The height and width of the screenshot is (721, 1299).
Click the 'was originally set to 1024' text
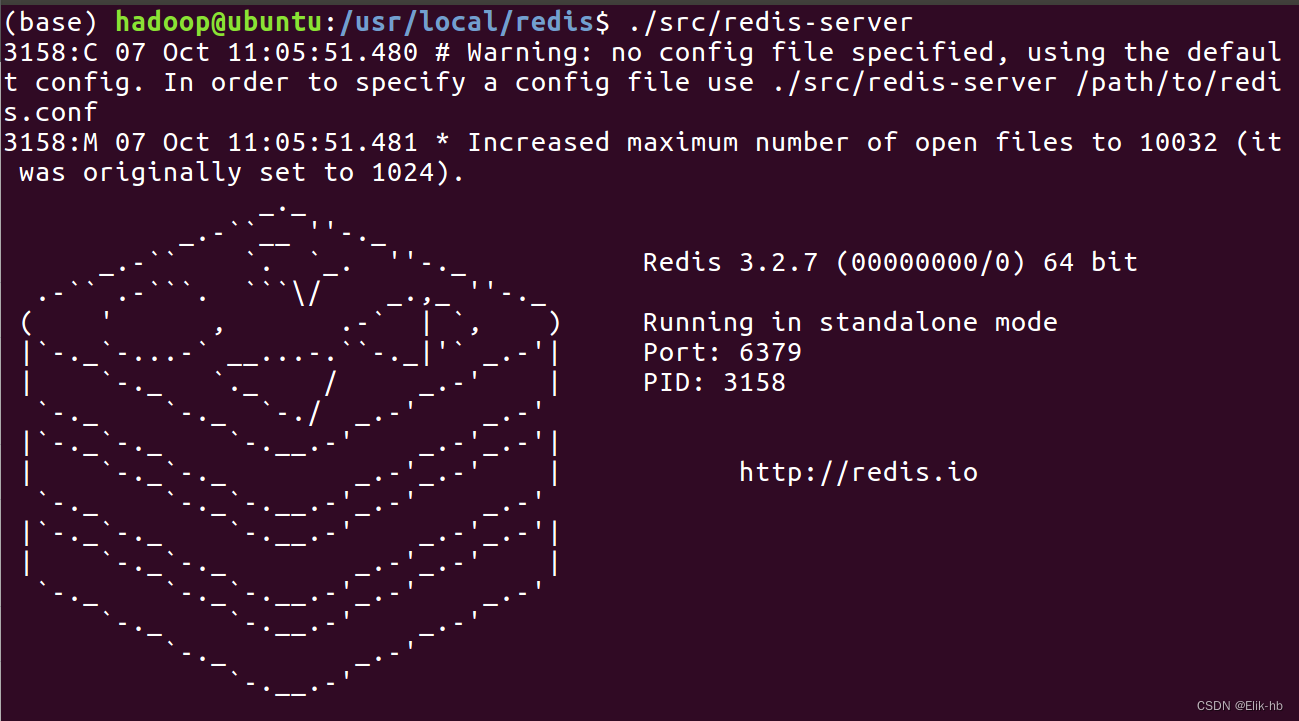234,172
